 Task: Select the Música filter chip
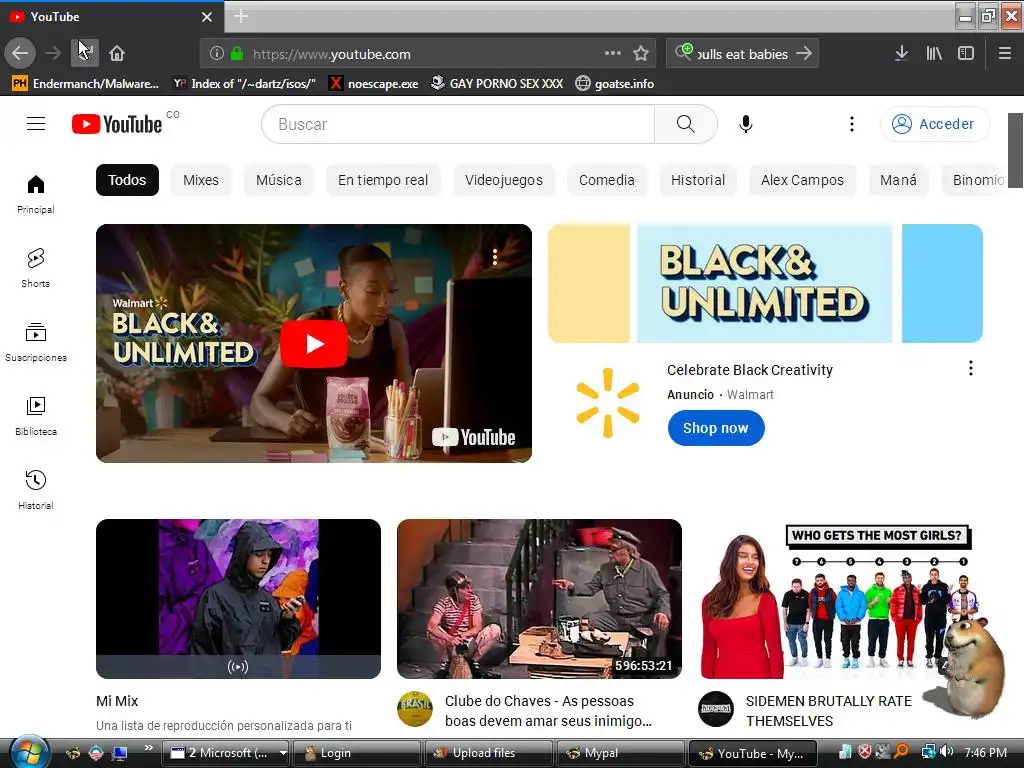279,180
